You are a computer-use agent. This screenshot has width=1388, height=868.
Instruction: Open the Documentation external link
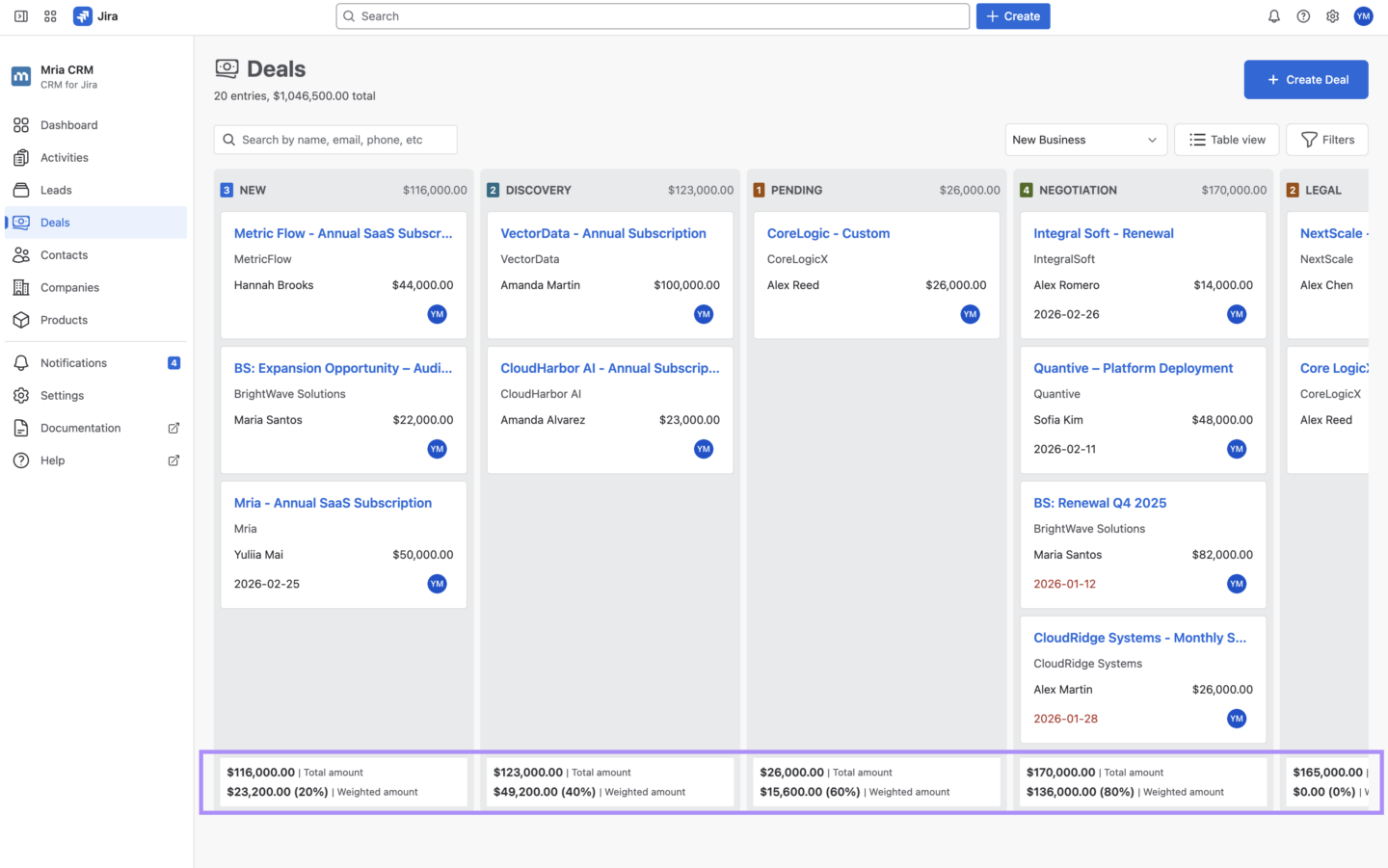80,428
